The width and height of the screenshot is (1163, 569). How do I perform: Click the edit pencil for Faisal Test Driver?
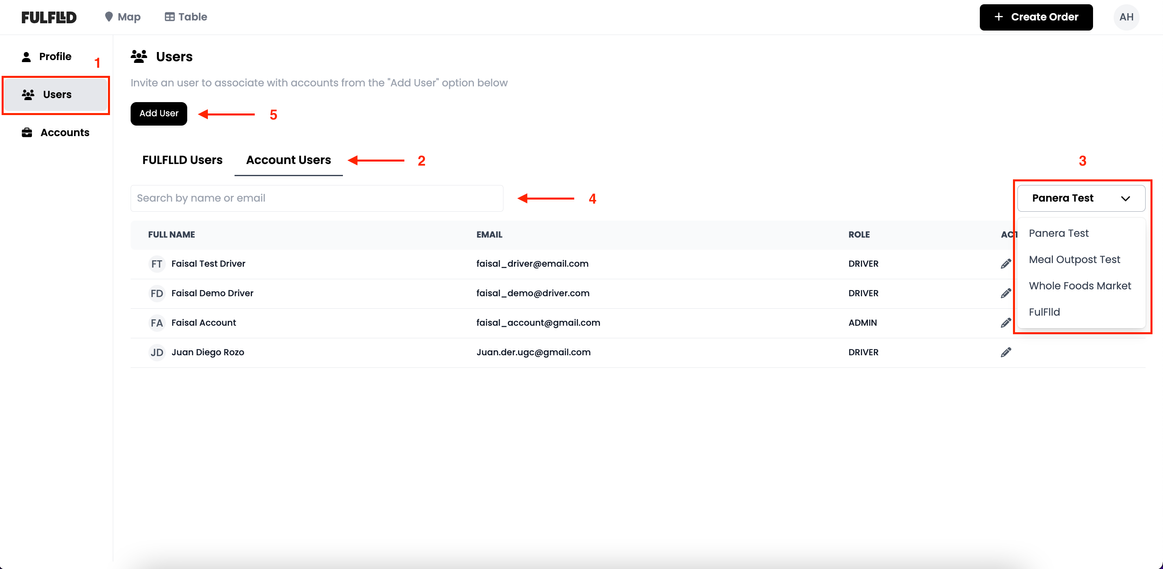[1006, 264]
